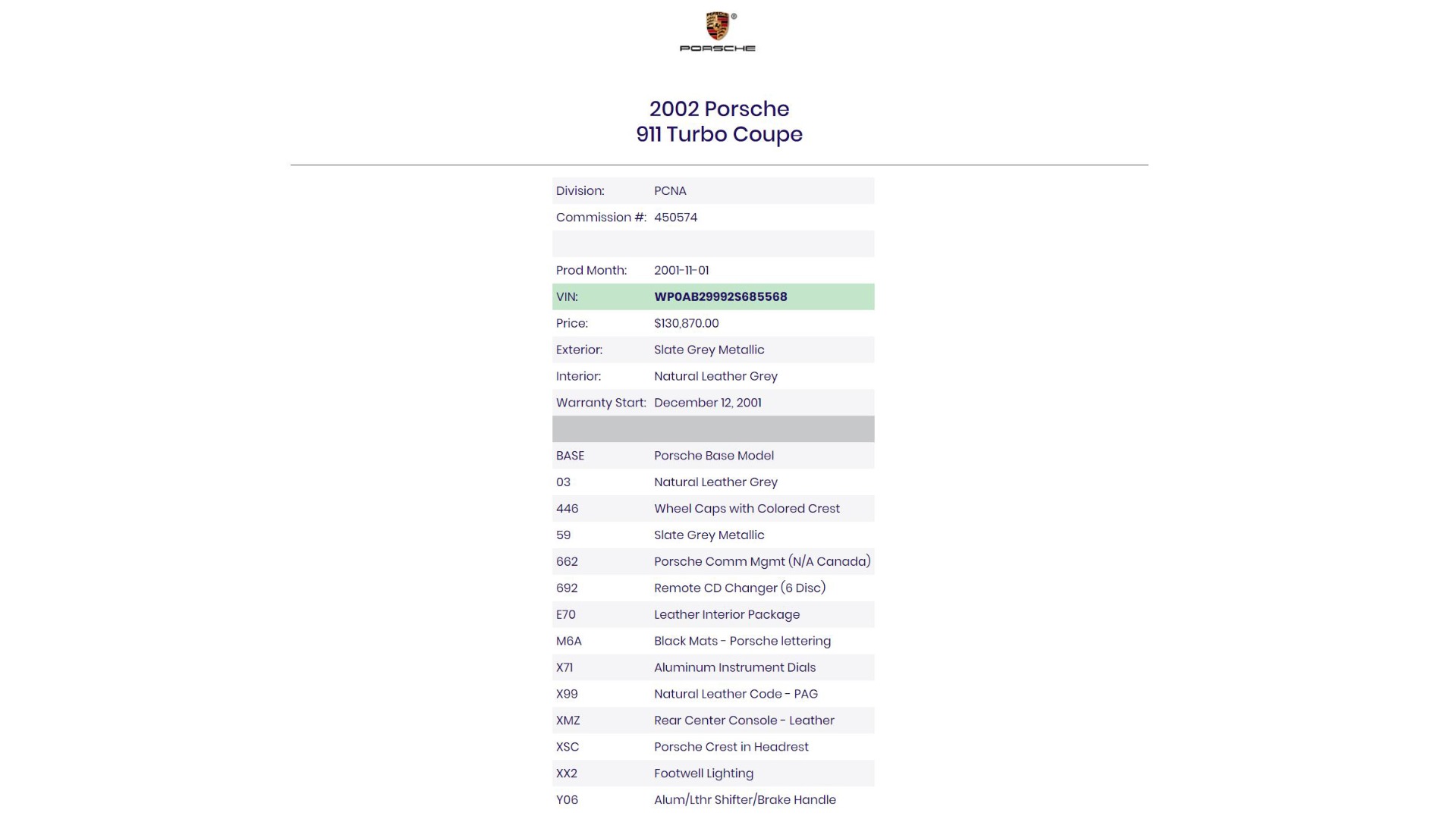The image size is (1456, 819).
Task: Click 'Porsche Comm Mgmt (N/A Canada)'
Action: coord(763,562)
